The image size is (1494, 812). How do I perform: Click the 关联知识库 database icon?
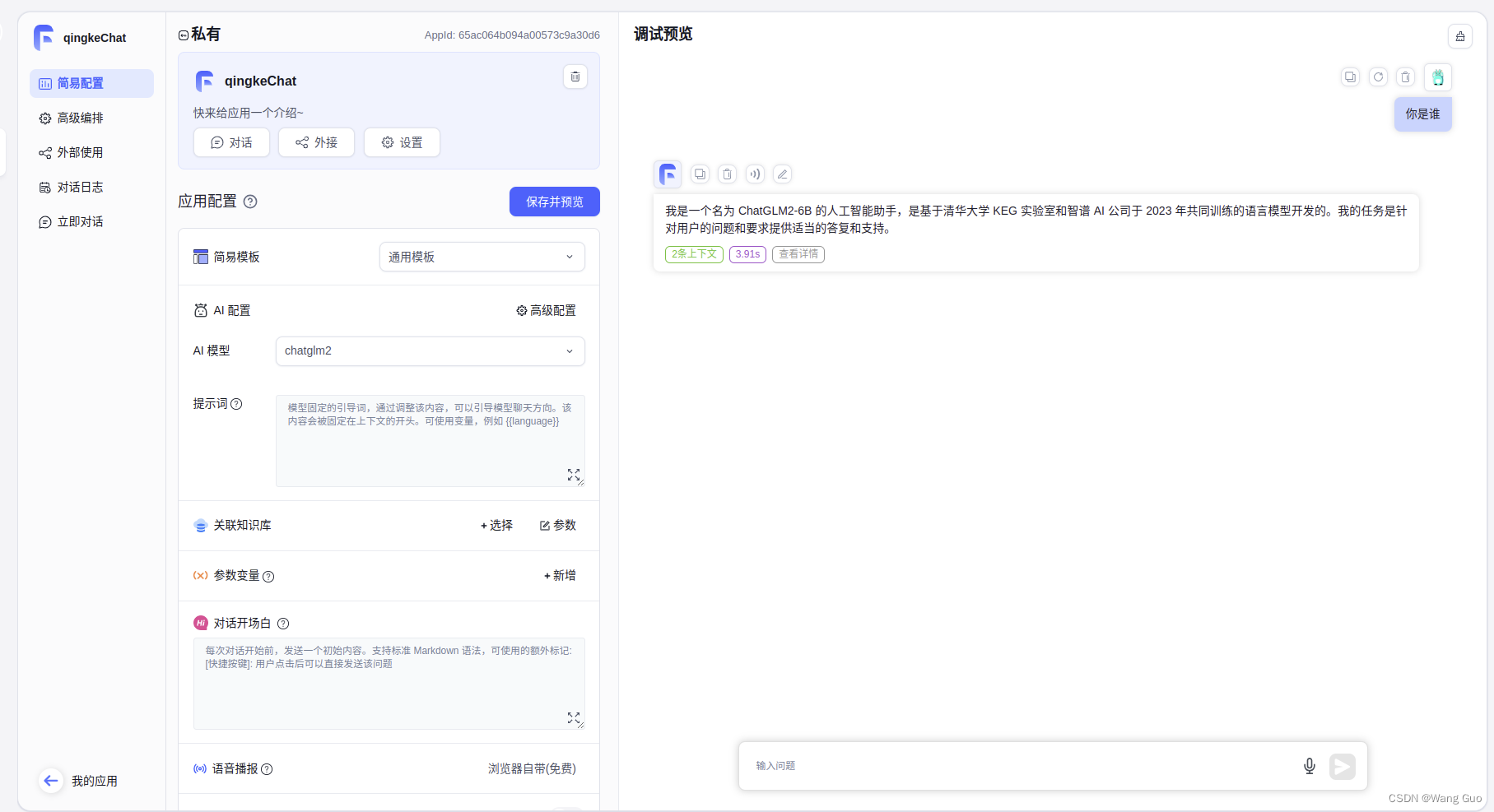201,526
